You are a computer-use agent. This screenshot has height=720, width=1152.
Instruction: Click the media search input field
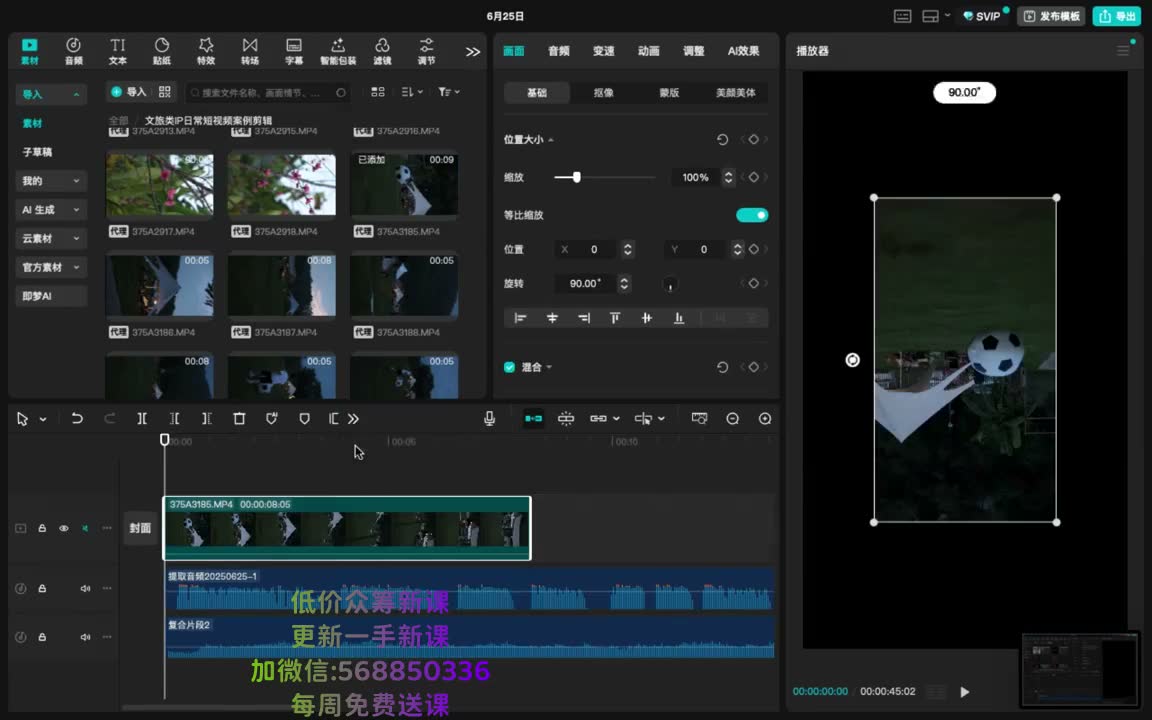(268, 93)
